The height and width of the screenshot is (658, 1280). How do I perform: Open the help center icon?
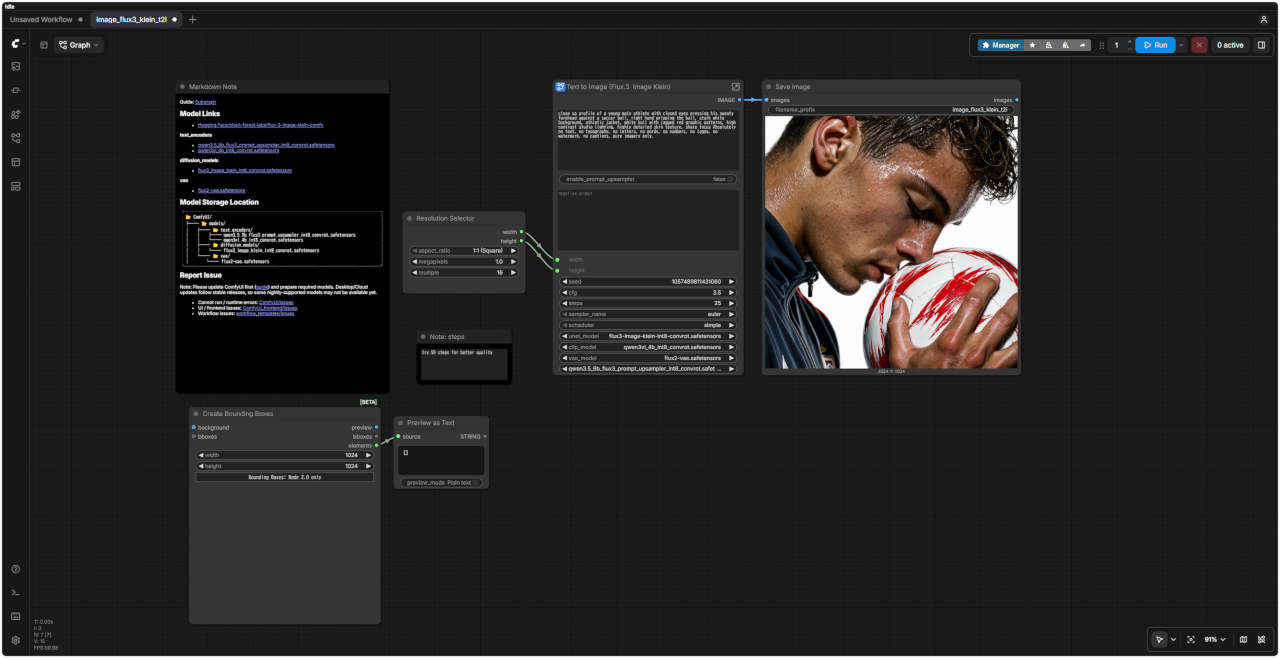(16, 569)
